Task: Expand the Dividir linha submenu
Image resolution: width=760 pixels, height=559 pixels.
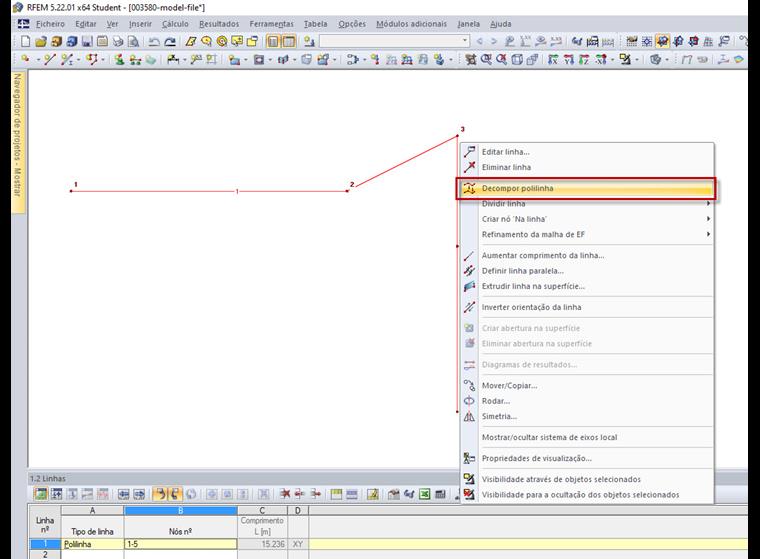Action: click(587, 204)
